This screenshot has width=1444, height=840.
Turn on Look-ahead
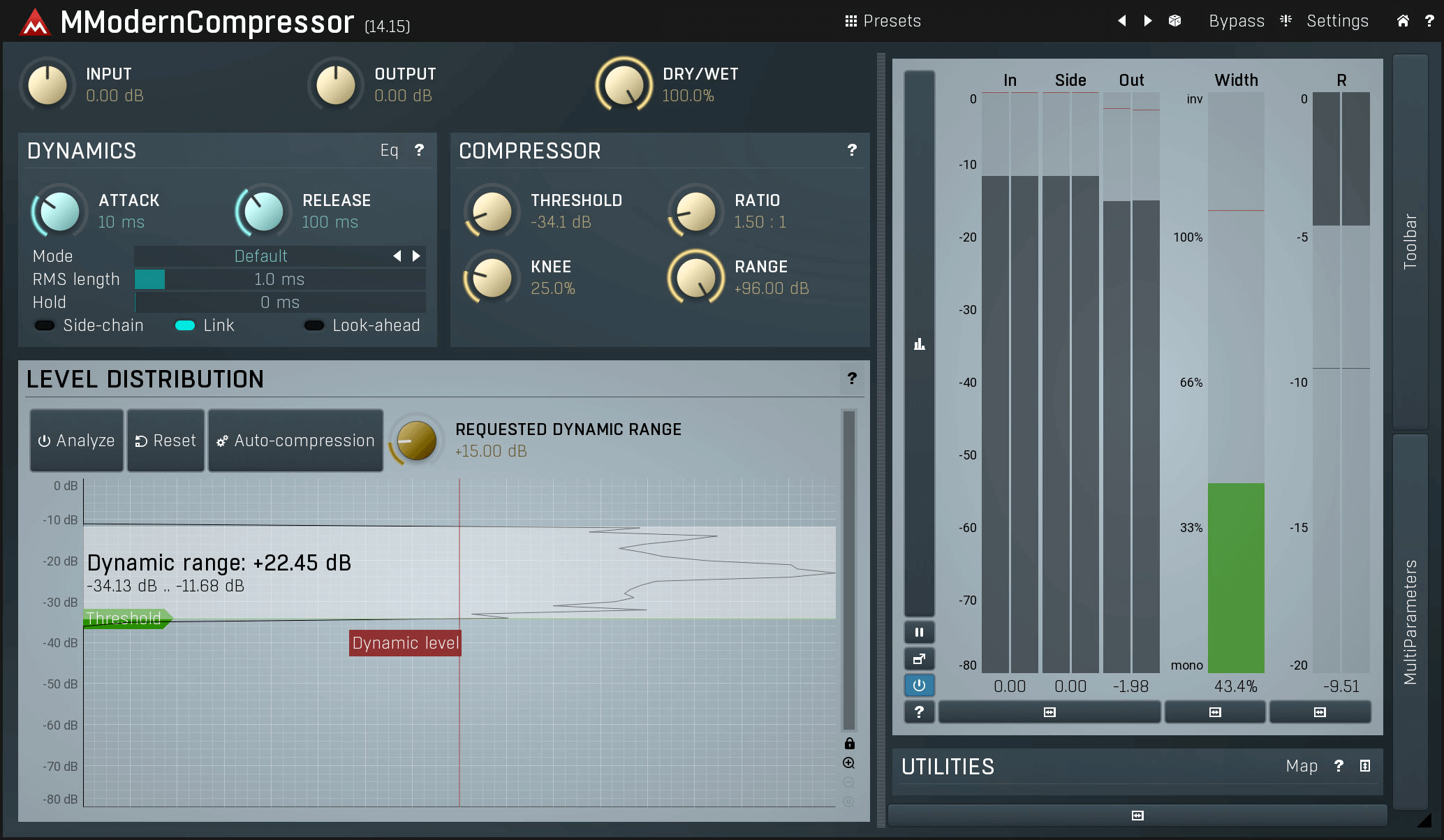click(x=314, y=325)
